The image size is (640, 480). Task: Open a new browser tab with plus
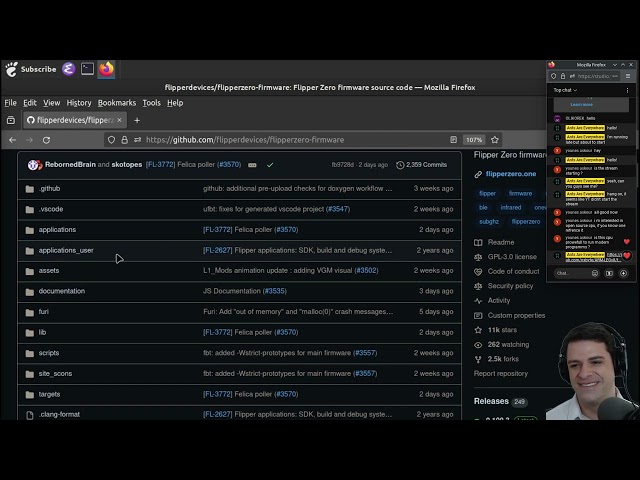[x=137, y=120]
